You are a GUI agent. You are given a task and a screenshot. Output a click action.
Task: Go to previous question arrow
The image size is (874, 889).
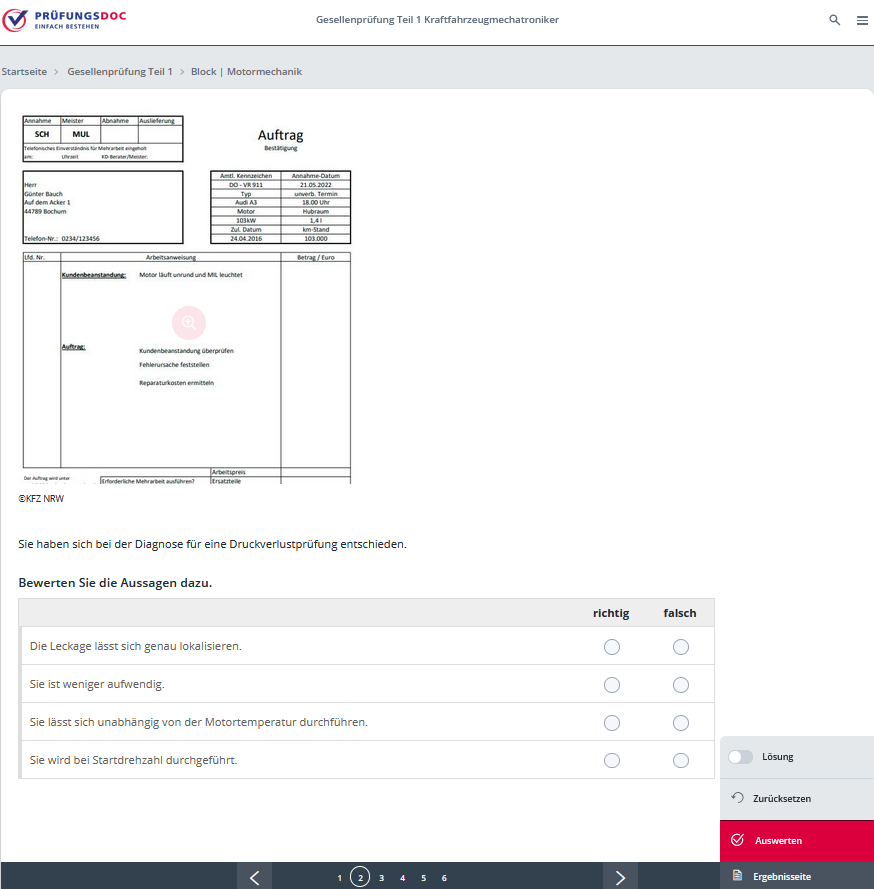coord(254,877)
